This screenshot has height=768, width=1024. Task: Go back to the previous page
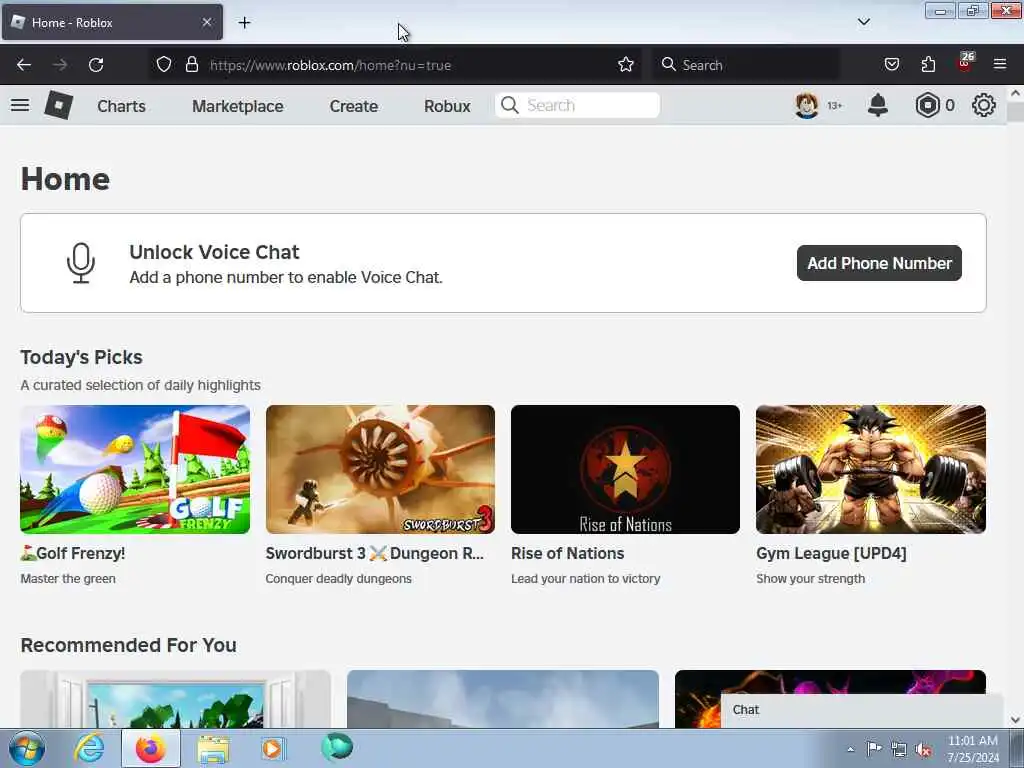point(24,65)
